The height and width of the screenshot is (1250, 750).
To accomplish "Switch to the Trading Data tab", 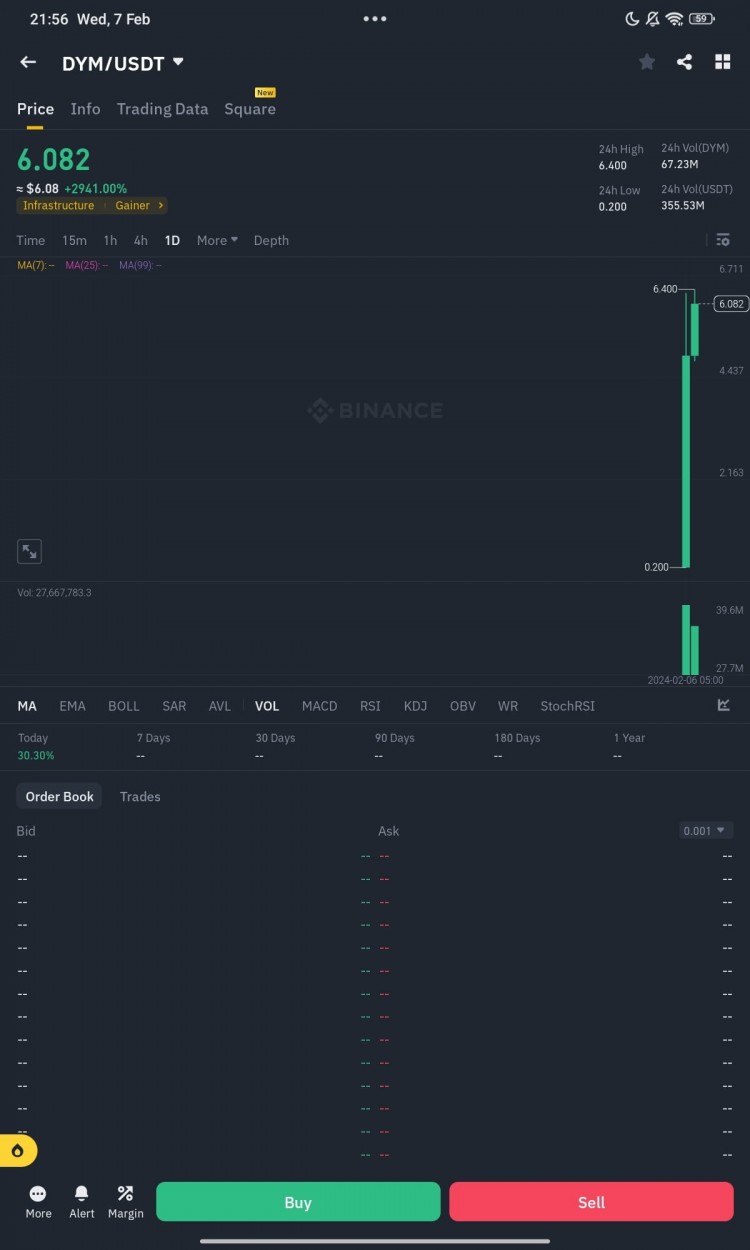I will point(162,109).
